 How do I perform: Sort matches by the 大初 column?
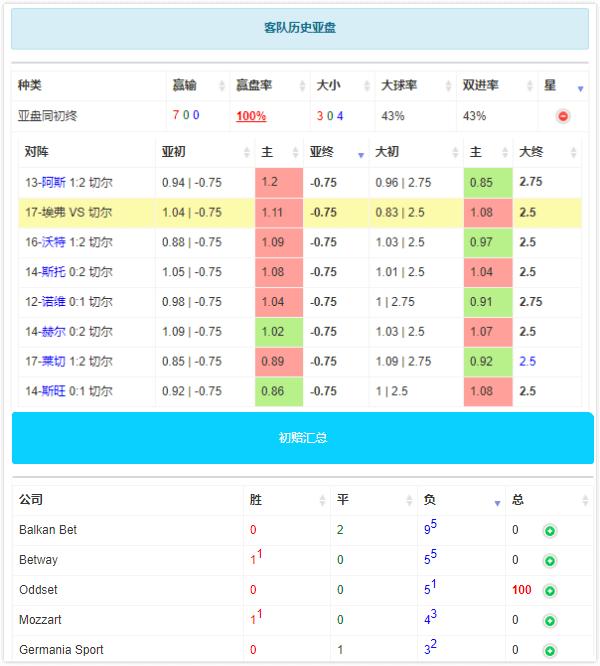tap(416, 152)
